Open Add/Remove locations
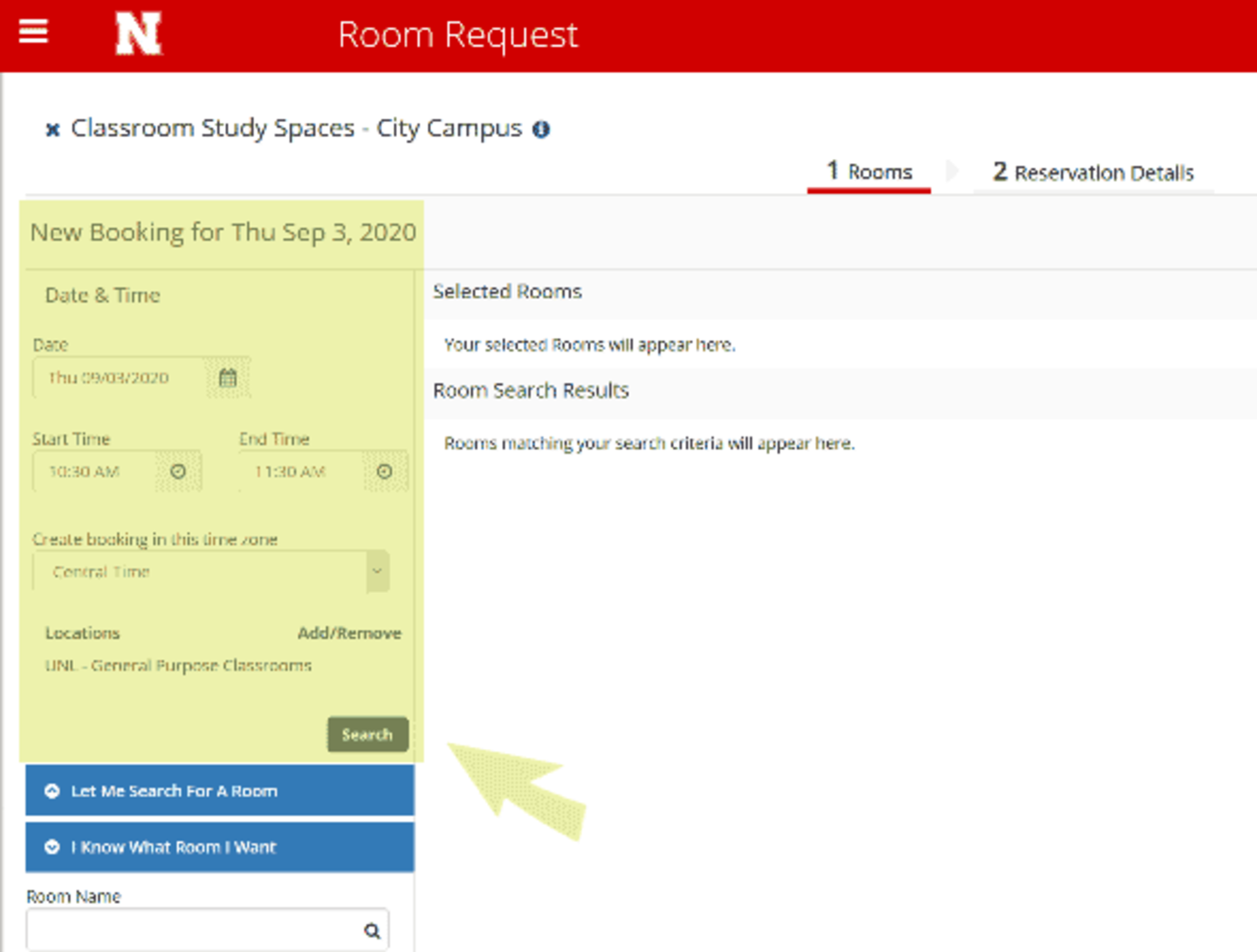 pyautogui.click(x=348, y=633)
